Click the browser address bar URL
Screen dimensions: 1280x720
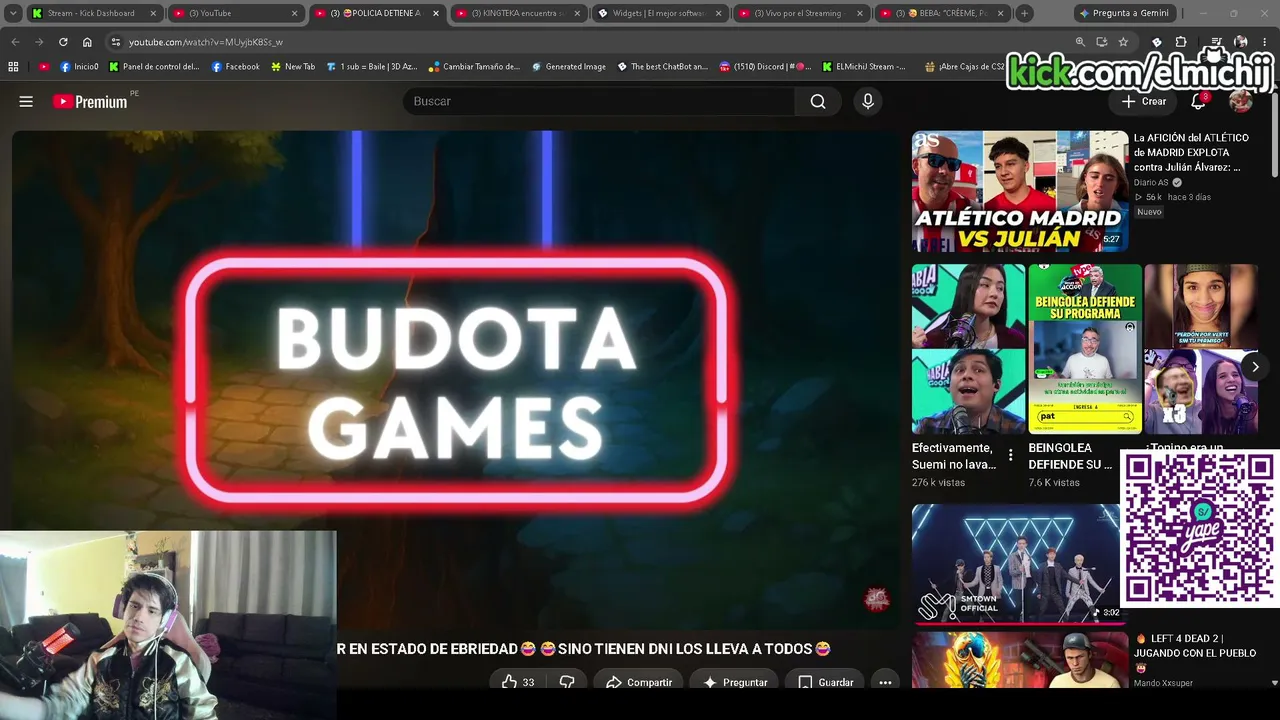click(x=205, y=42)
